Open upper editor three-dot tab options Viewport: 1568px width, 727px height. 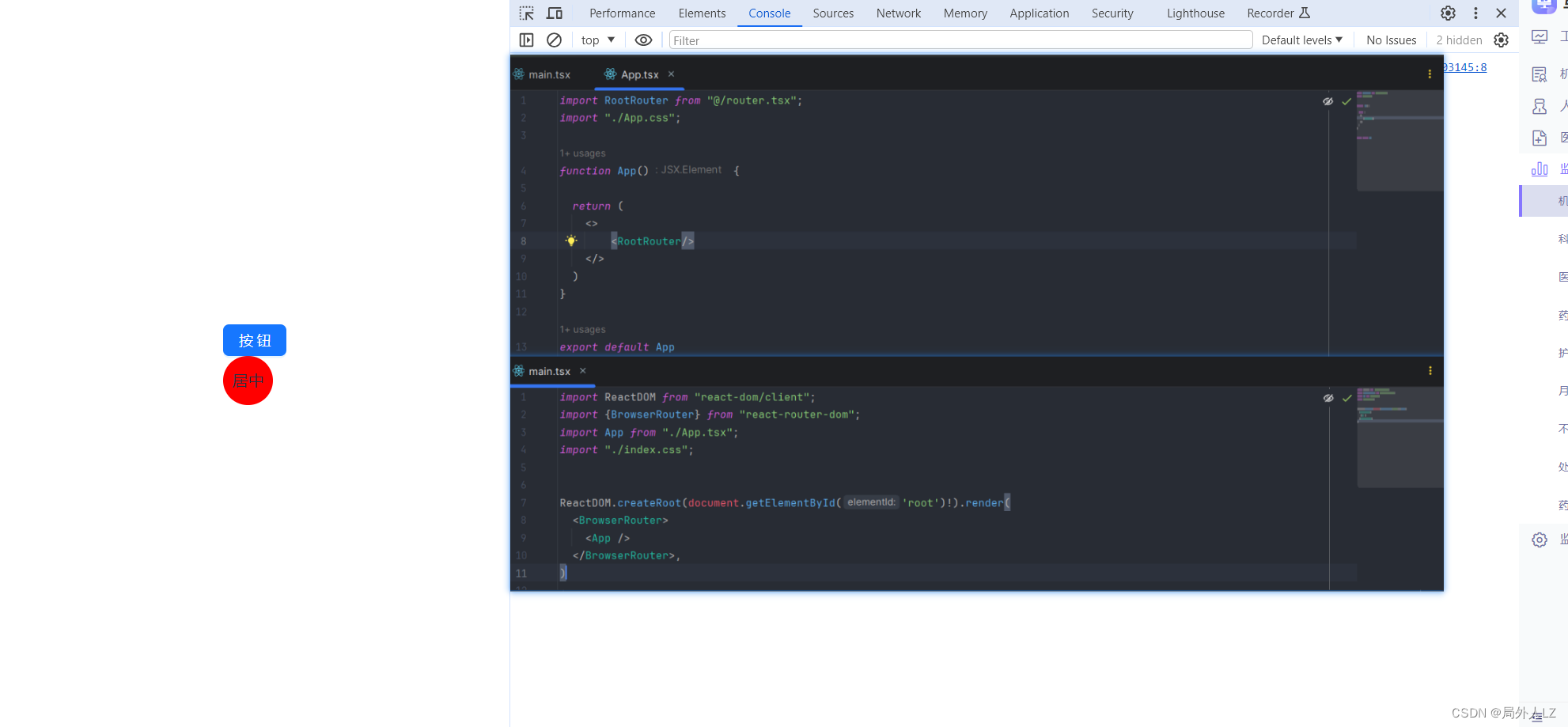pyautogui.click(x=1430, y=74)
